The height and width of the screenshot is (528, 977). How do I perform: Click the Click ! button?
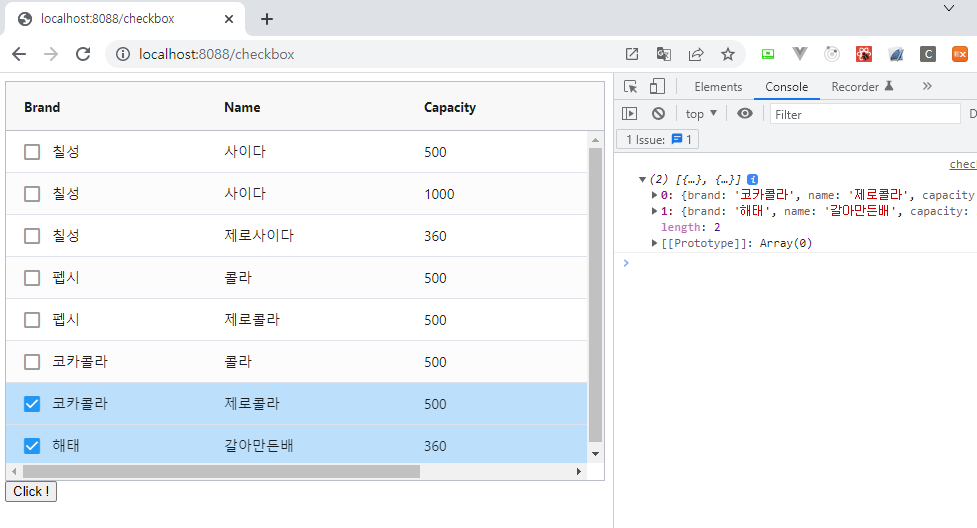[x=31, y=491]
